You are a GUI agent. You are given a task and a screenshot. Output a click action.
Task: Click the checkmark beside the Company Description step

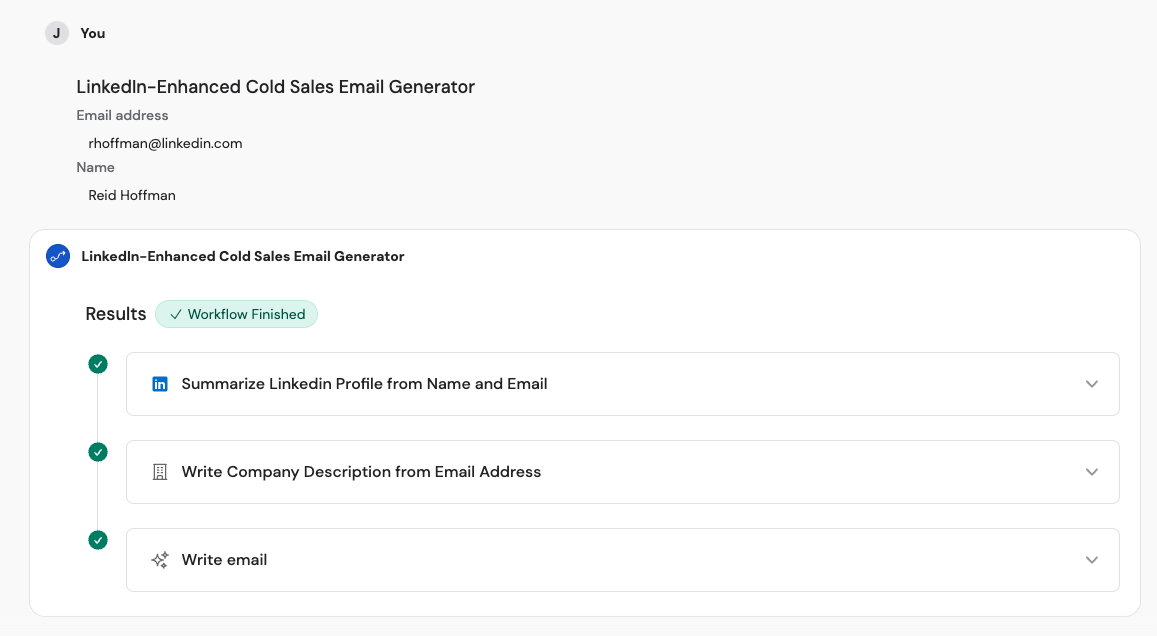pyautogui.click(x=97, y=452)
